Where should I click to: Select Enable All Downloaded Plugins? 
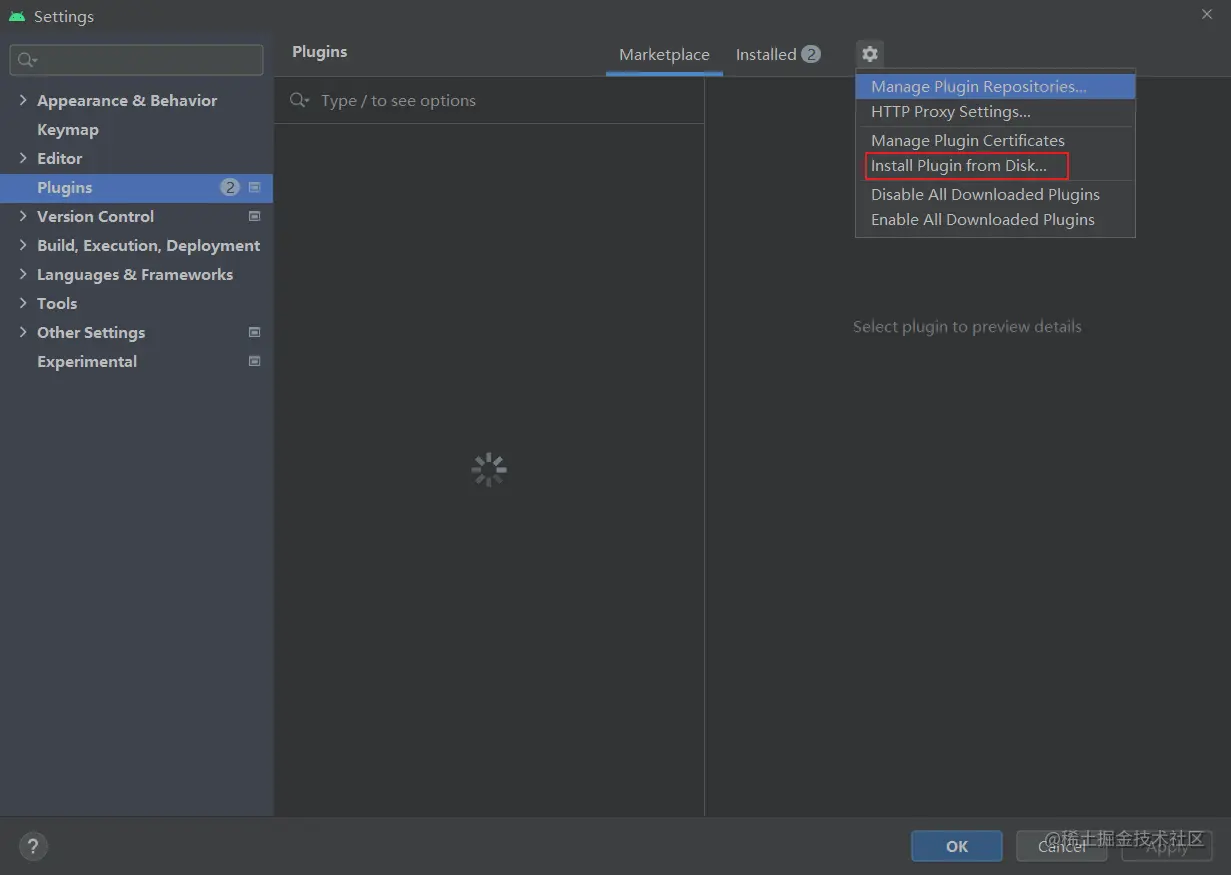point(995,220)
